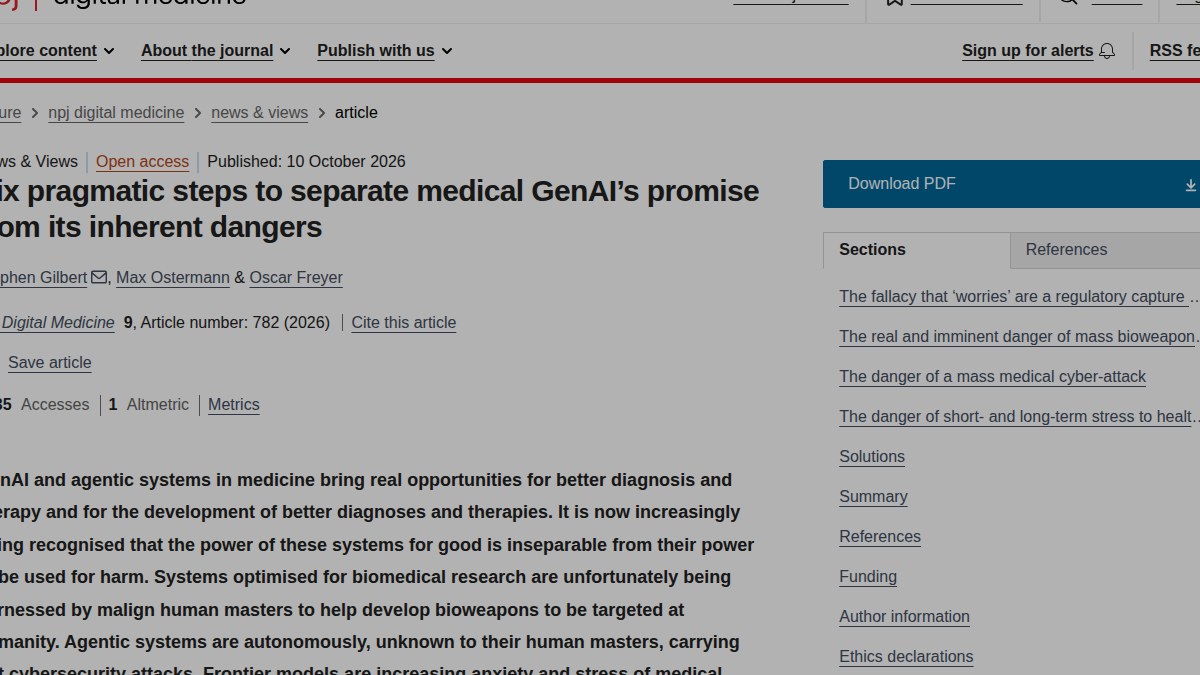1200x675 pixels.
Task: Expand the About the journal menu
Action: (x=216, y=51)
